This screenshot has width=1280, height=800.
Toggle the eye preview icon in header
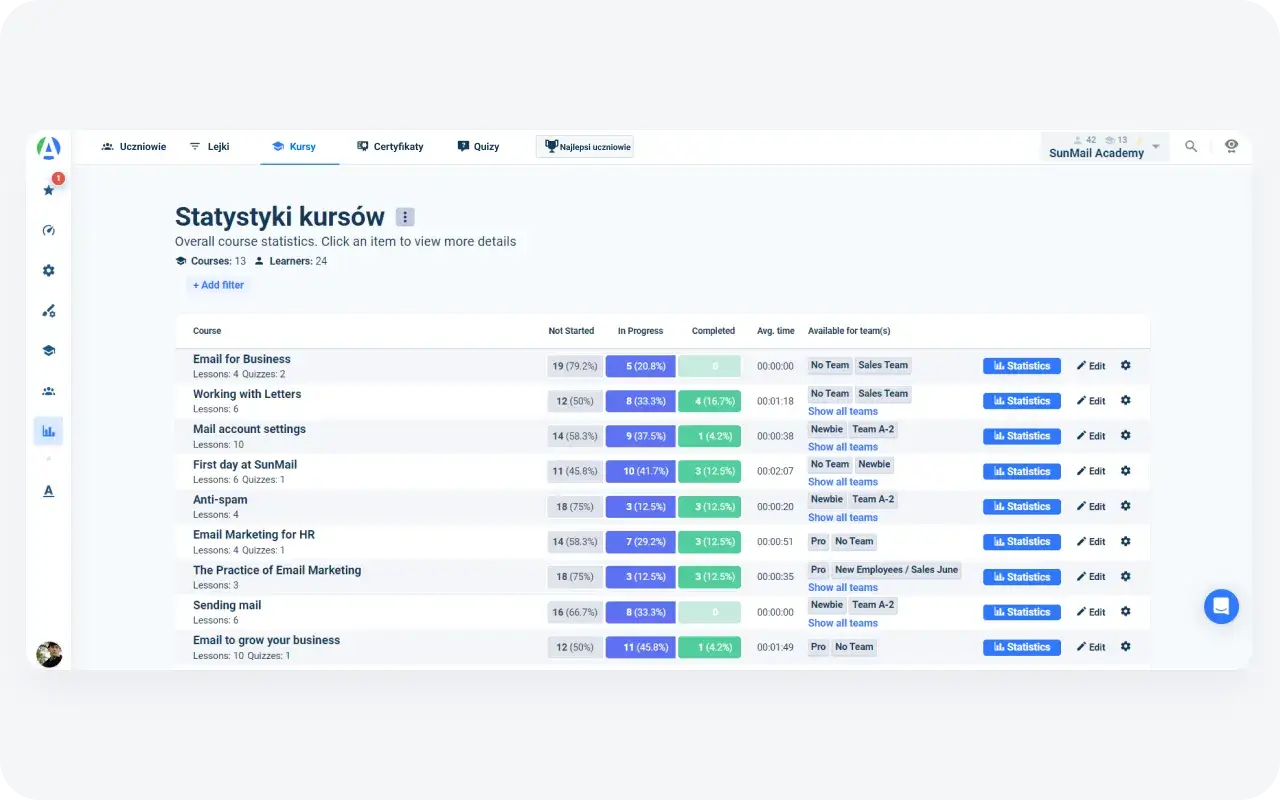point(1231,146)
